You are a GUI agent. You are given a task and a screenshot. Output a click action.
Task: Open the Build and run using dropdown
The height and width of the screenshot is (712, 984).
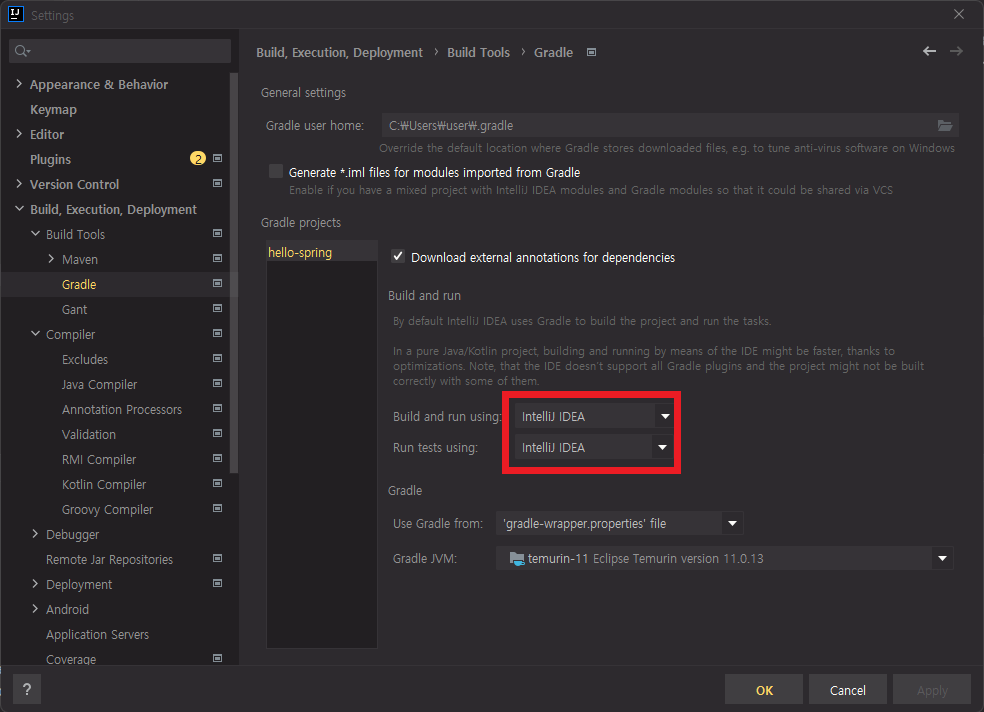pyautogui.click(x=594, y=416)
